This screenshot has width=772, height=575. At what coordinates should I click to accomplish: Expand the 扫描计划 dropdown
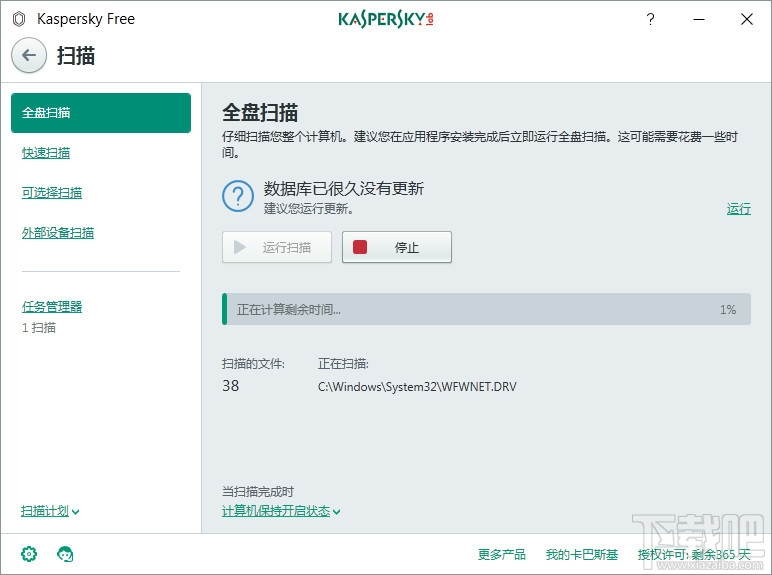click(50, 511)
